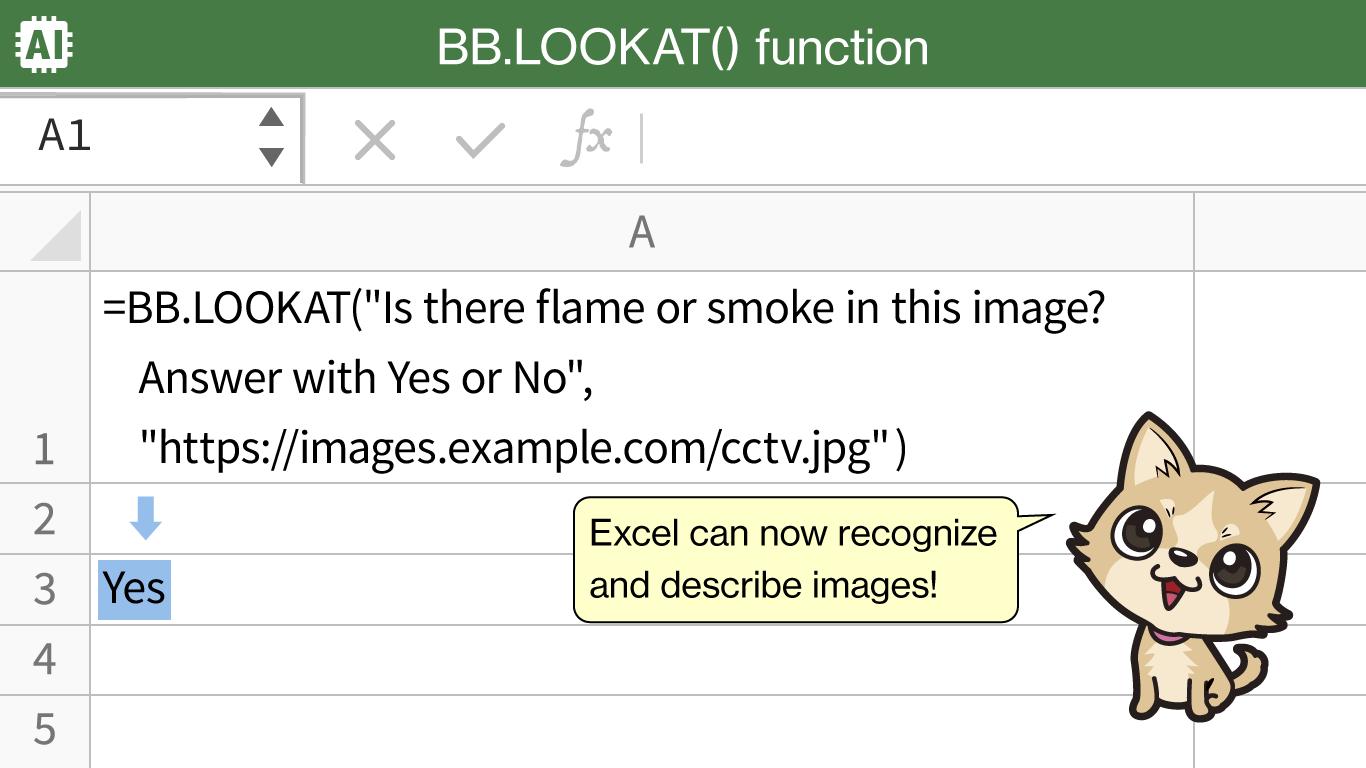Viewport: 1366px width, 768px height.
Task: Select row 5 header
Action: point(44,730)
